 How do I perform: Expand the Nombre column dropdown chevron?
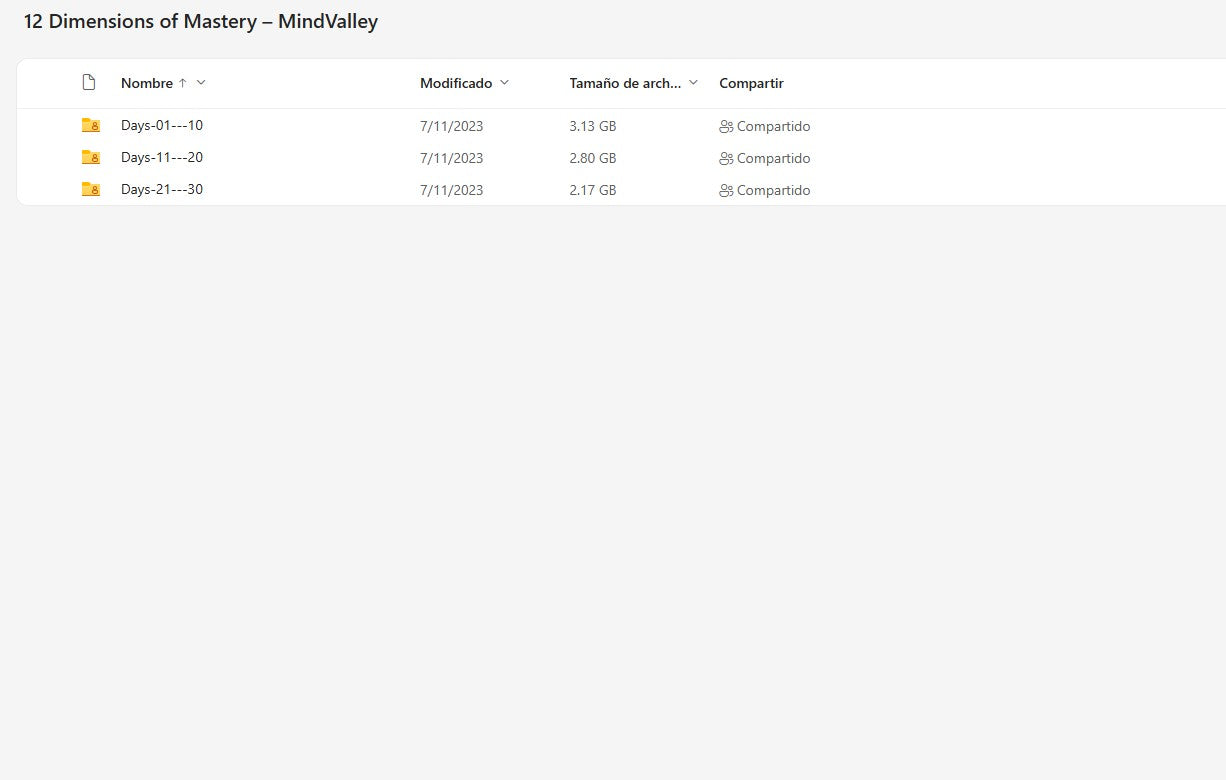point(201,83)
